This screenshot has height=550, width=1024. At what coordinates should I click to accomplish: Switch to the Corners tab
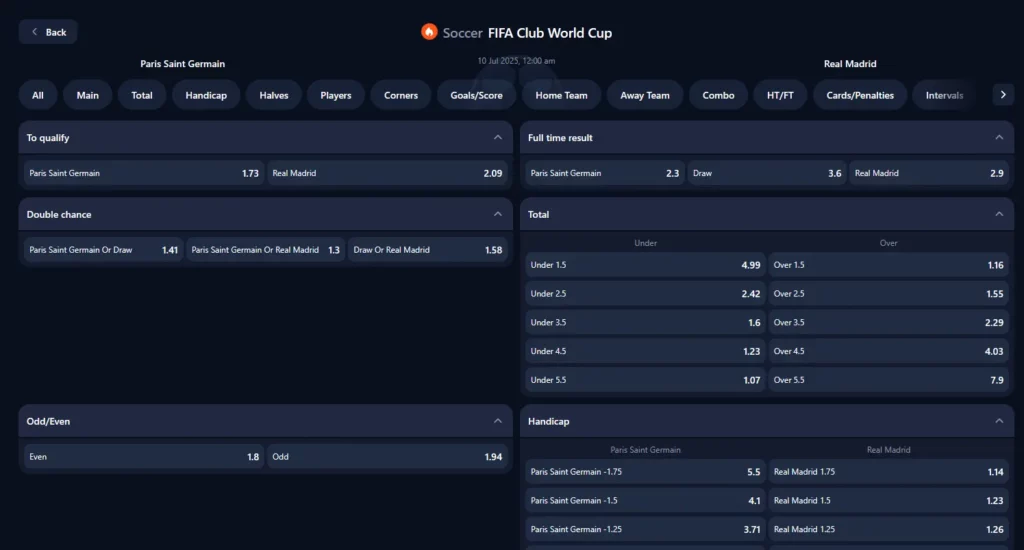[x=401, y=95]
